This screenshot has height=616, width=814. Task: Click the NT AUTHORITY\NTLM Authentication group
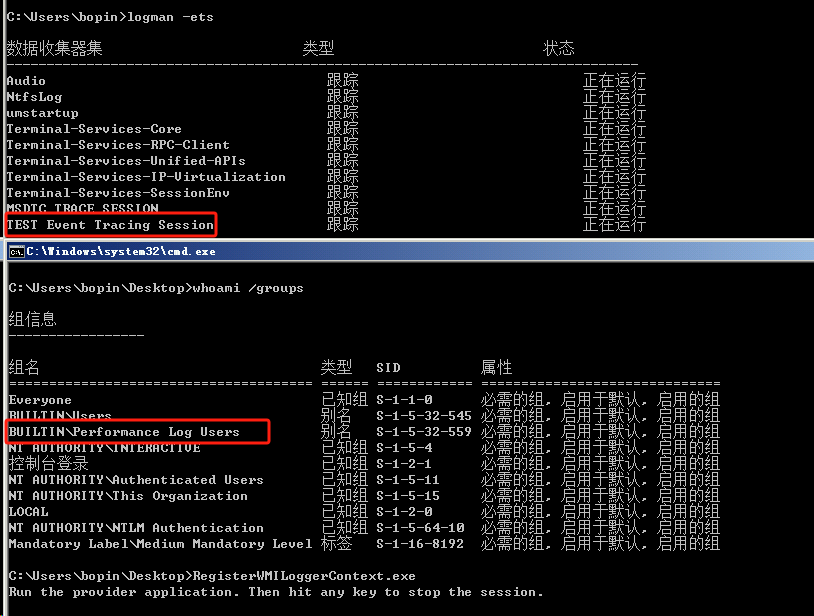pyautogui.click(x=136, y=528)
